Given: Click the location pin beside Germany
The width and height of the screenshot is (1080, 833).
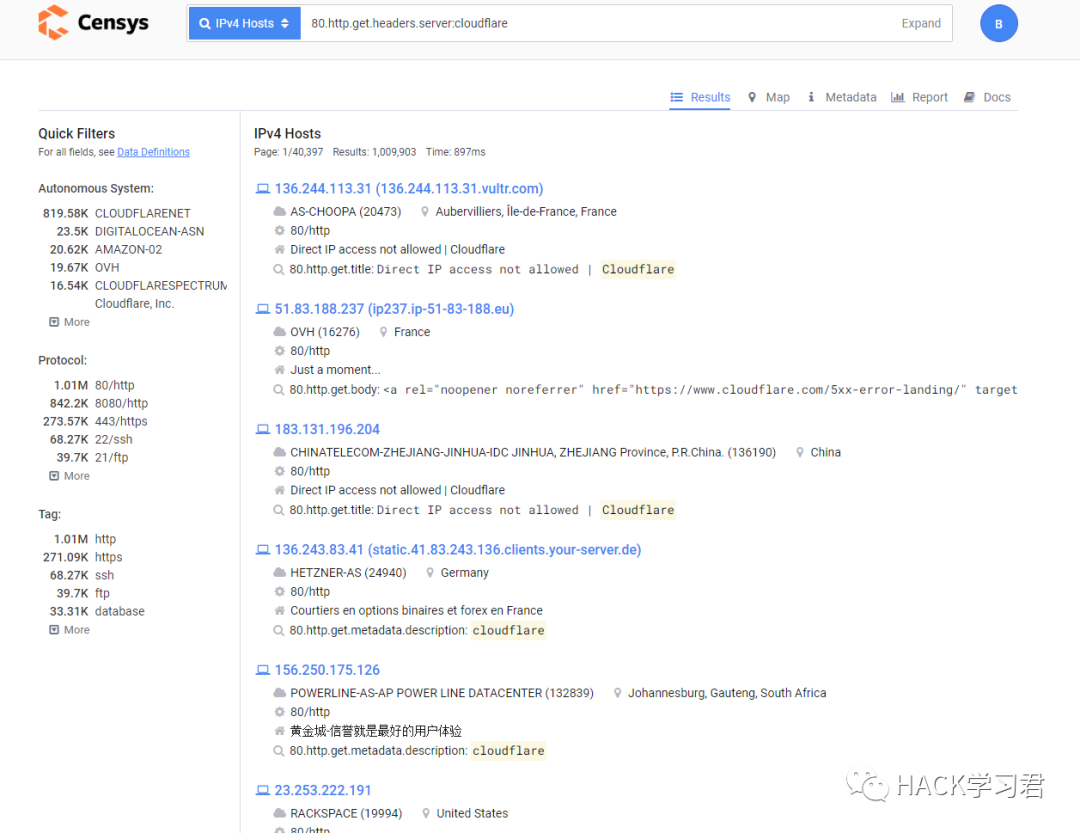Looking at the screenshot, I should coord(430,573).
